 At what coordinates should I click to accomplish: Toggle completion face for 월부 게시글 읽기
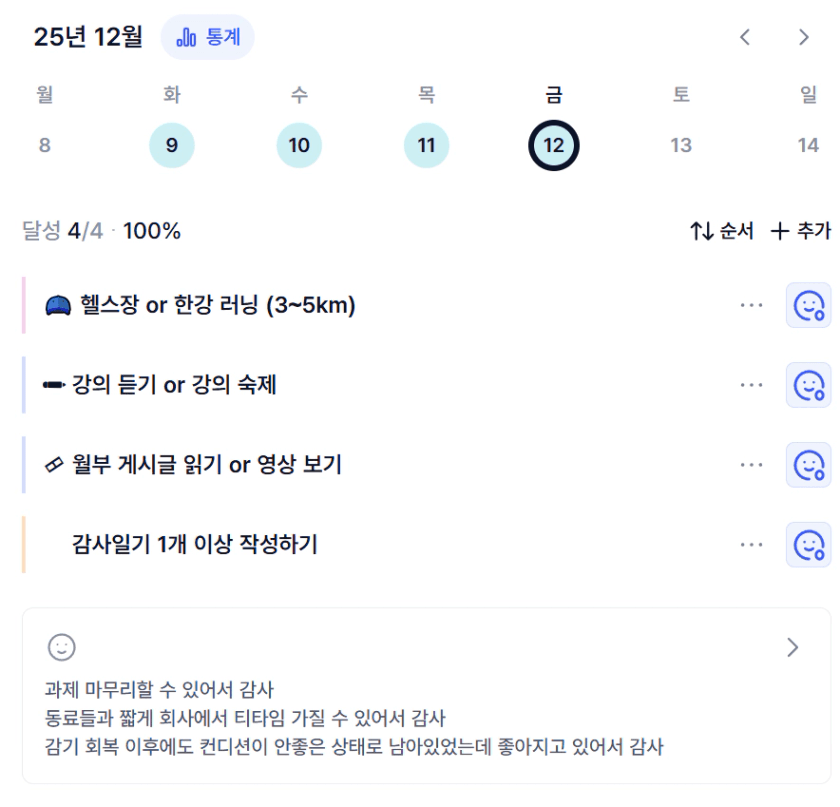pos(808,465)
